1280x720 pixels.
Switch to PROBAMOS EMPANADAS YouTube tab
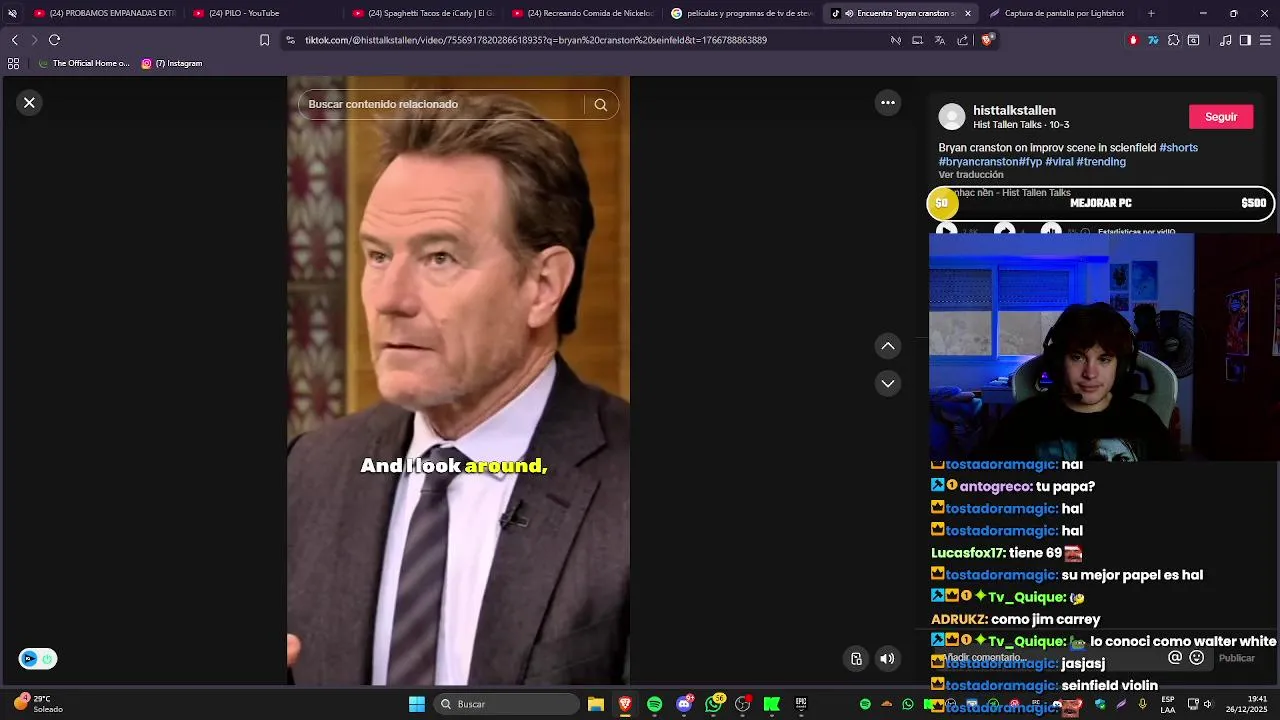point(104,13)
